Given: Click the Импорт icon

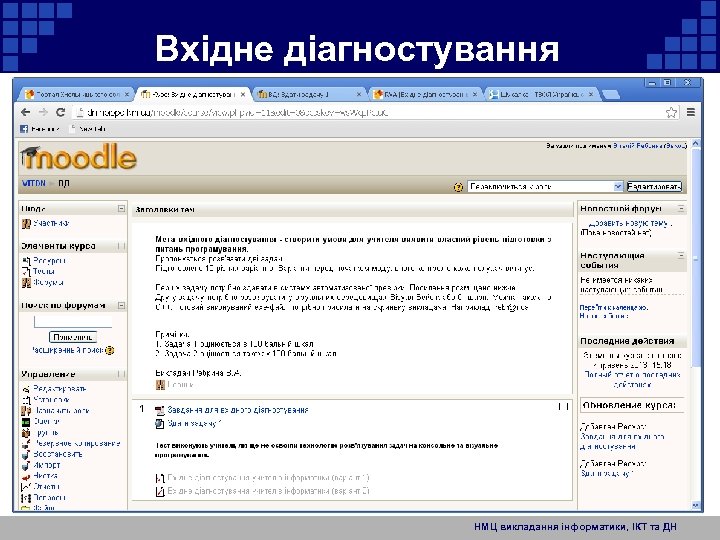Looking at the screenshot, I should pyautogui.click(x=26, y=466).
